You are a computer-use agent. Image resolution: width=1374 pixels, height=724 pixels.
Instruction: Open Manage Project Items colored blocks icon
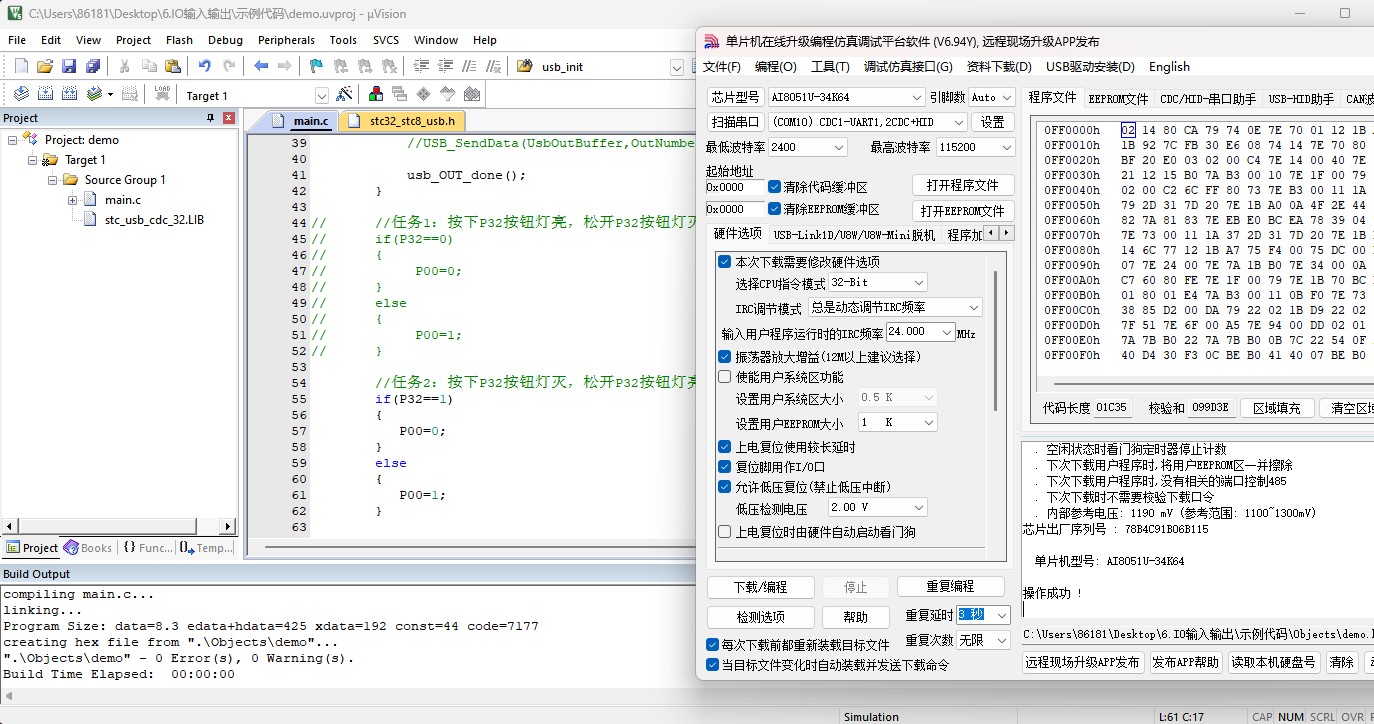pyautogui.click(x=376, y=94)
